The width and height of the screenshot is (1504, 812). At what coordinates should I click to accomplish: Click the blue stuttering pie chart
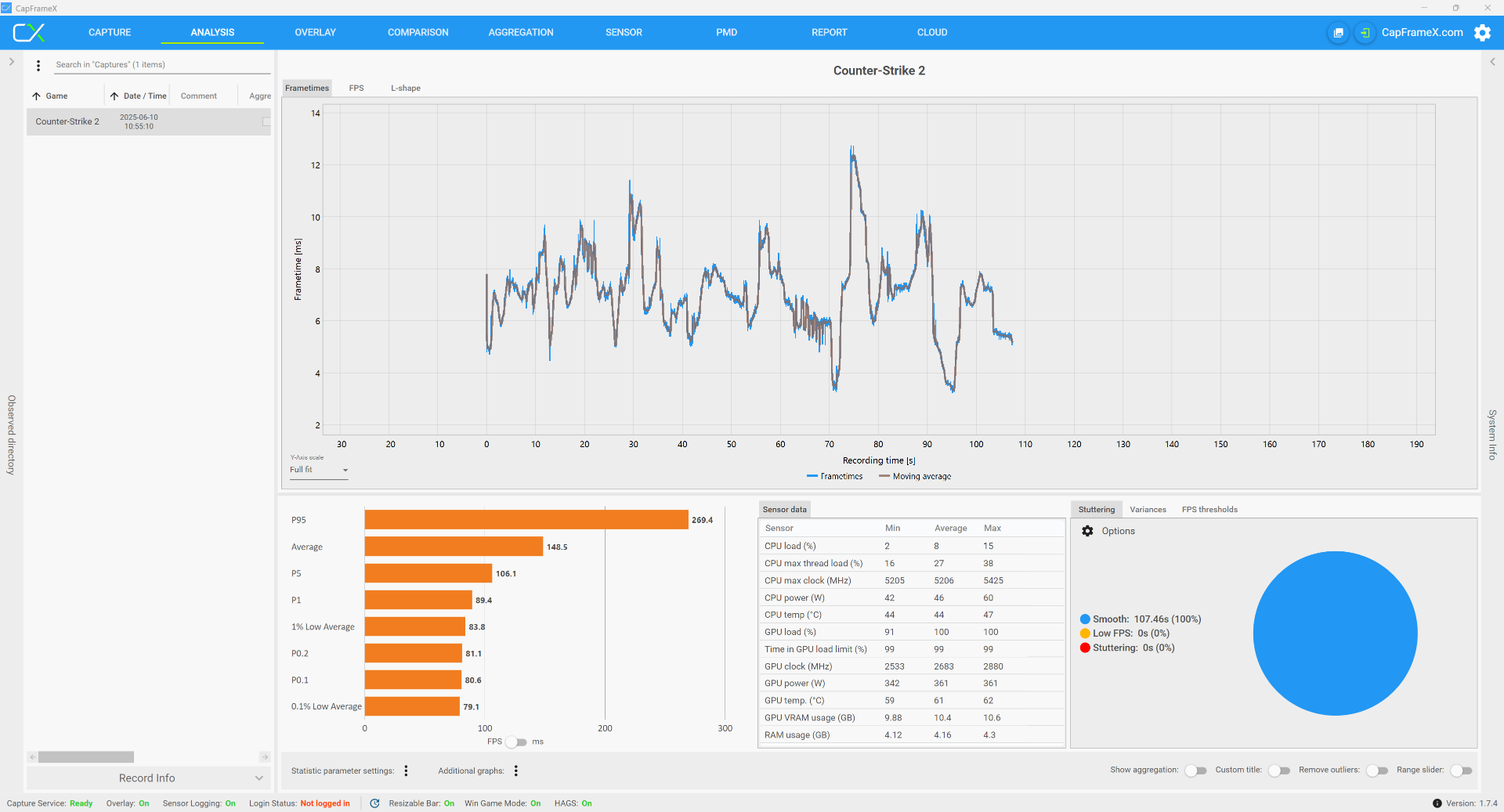(x=1335, y=633)
